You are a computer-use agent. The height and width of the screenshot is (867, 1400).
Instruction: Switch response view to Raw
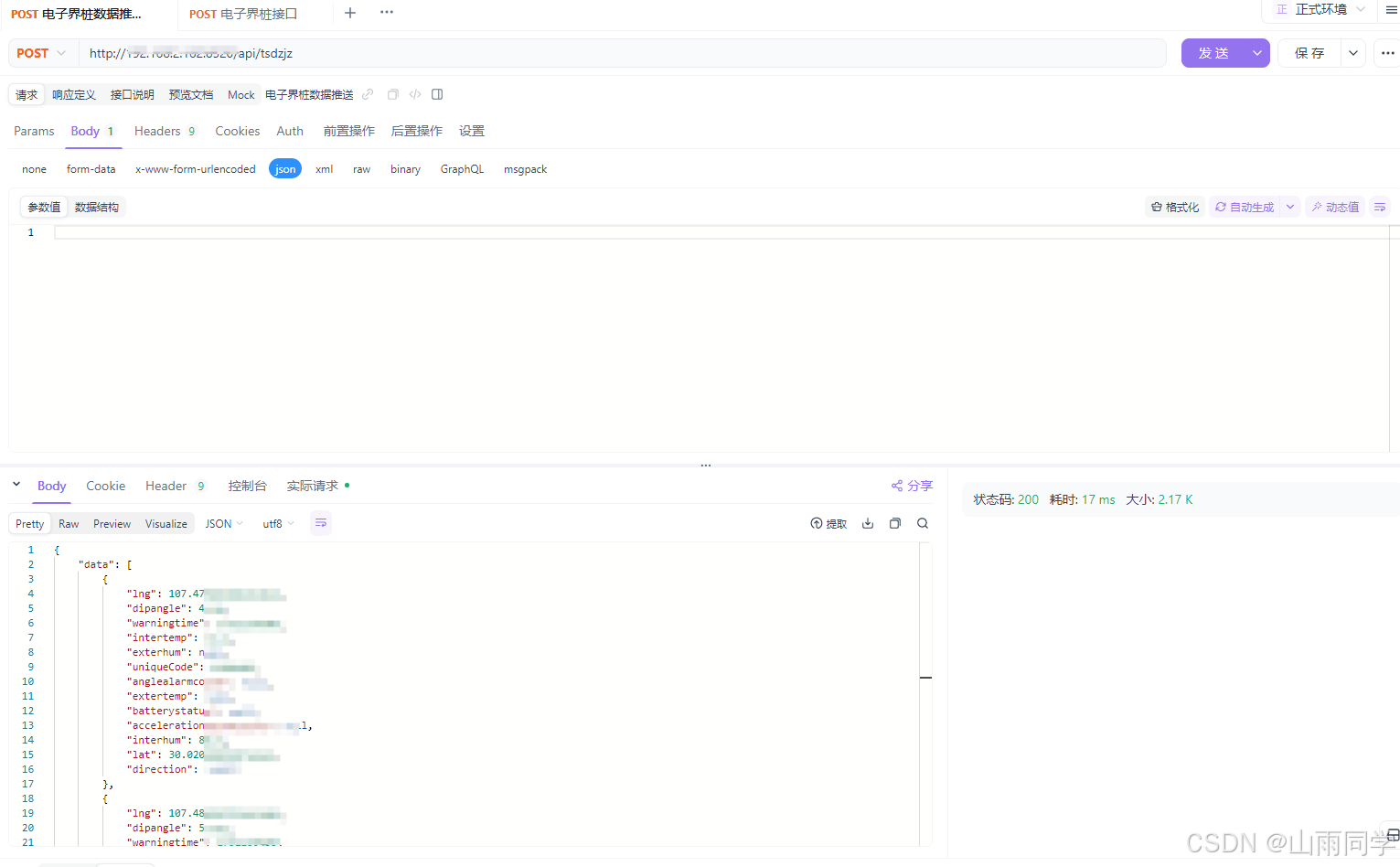point(69,524)
